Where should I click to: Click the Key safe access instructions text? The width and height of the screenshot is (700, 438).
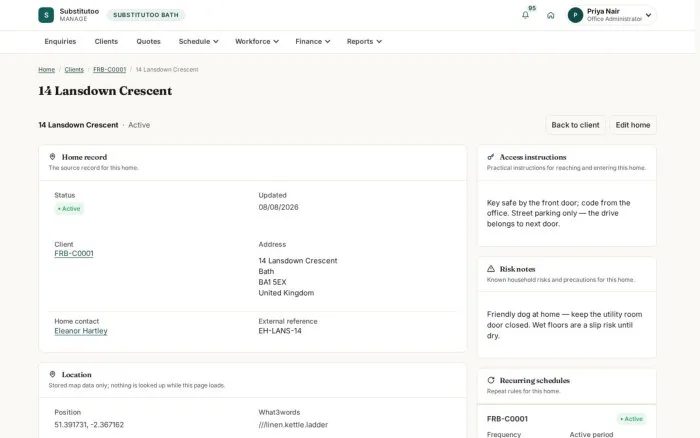point(558,213)
